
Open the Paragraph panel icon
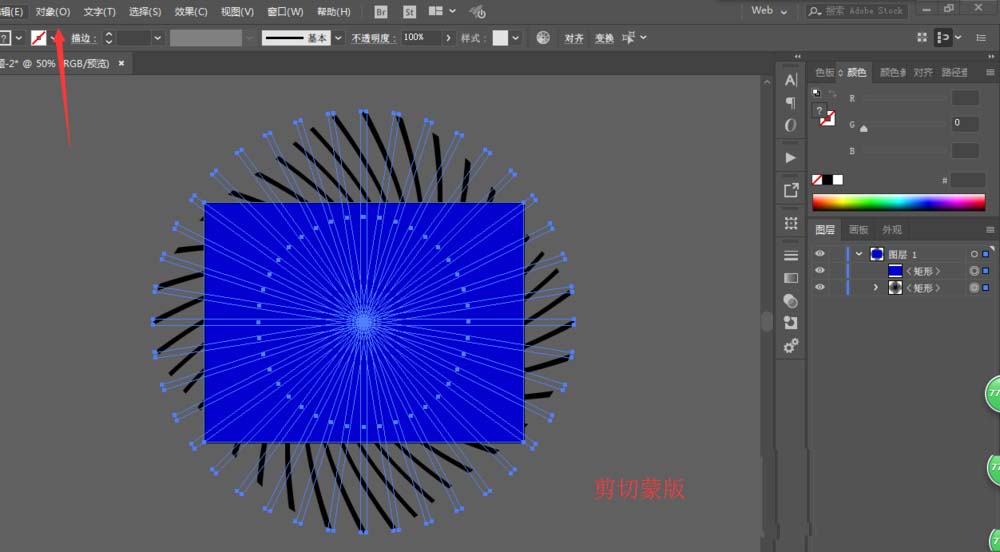point(791,103)
